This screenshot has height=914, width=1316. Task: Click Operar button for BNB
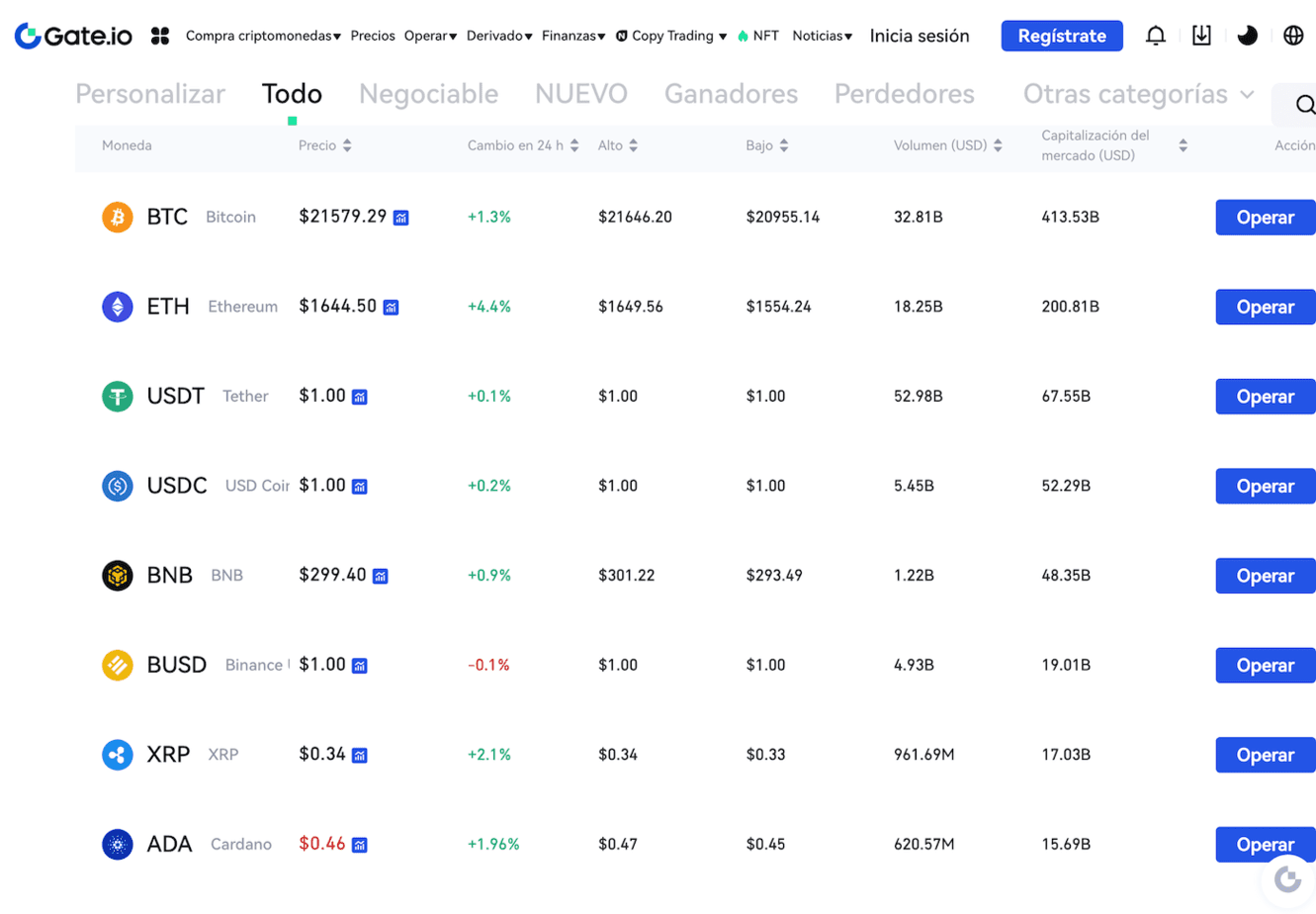(1266, 576)
